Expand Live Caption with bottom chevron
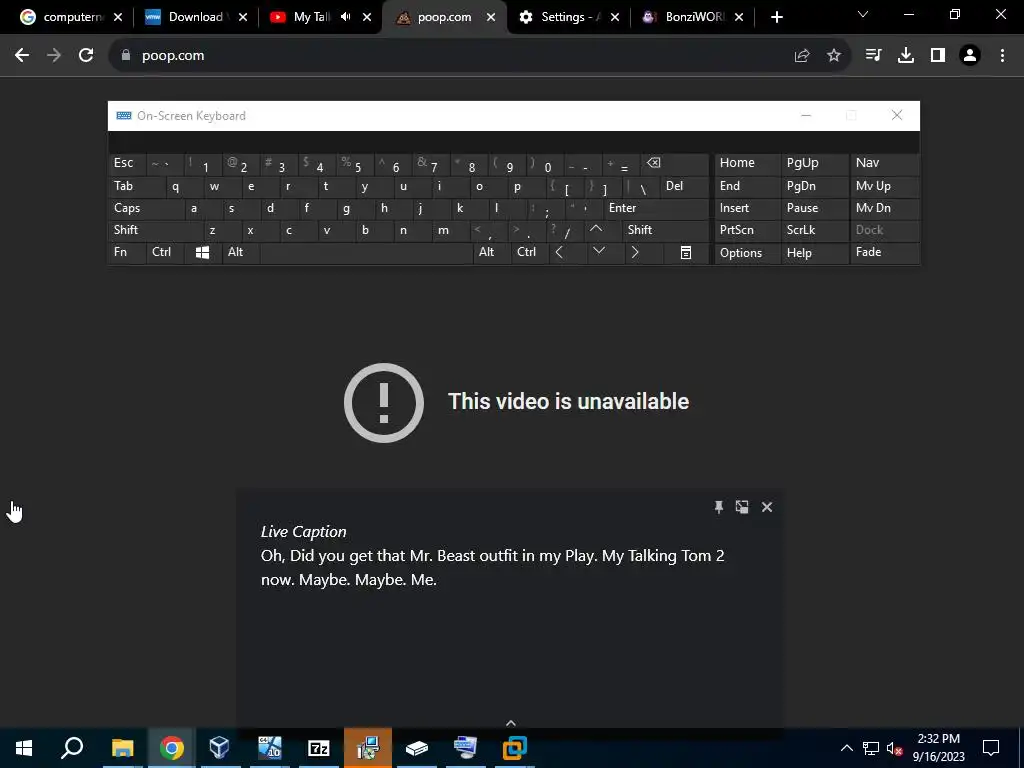 point(511,723)
